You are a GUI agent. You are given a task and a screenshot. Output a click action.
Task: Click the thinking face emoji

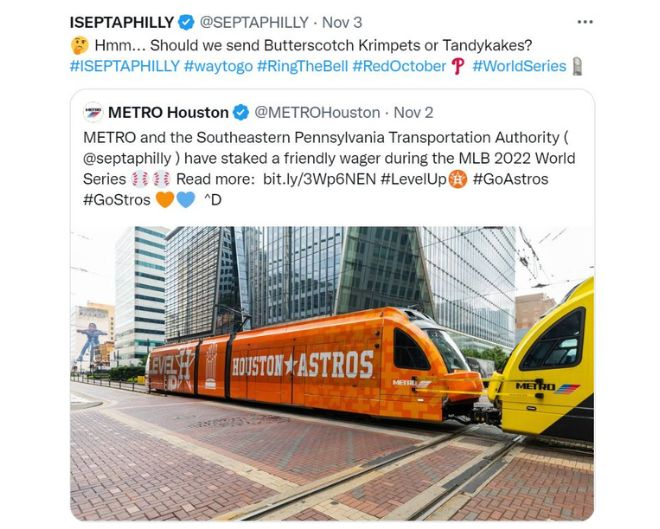80,45
